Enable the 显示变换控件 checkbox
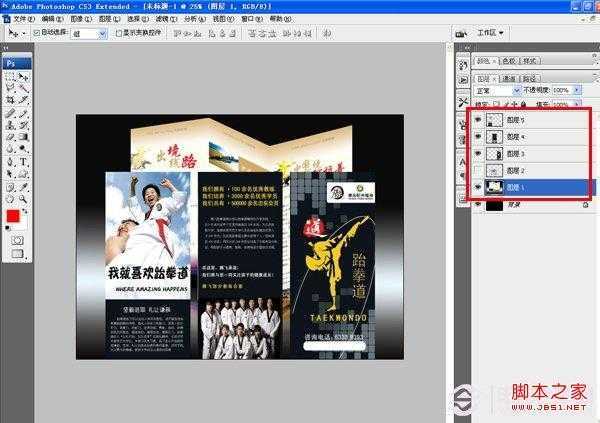The height and width of the screenshot is (423, 600). tap(119, 33)
